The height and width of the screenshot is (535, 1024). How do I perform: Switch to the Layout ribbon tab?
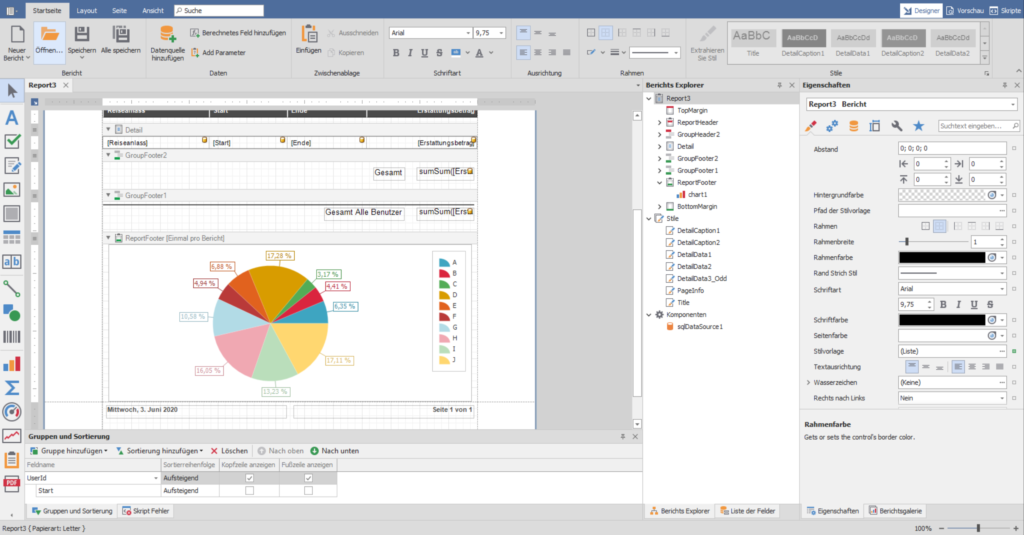(x=87, y=9)
